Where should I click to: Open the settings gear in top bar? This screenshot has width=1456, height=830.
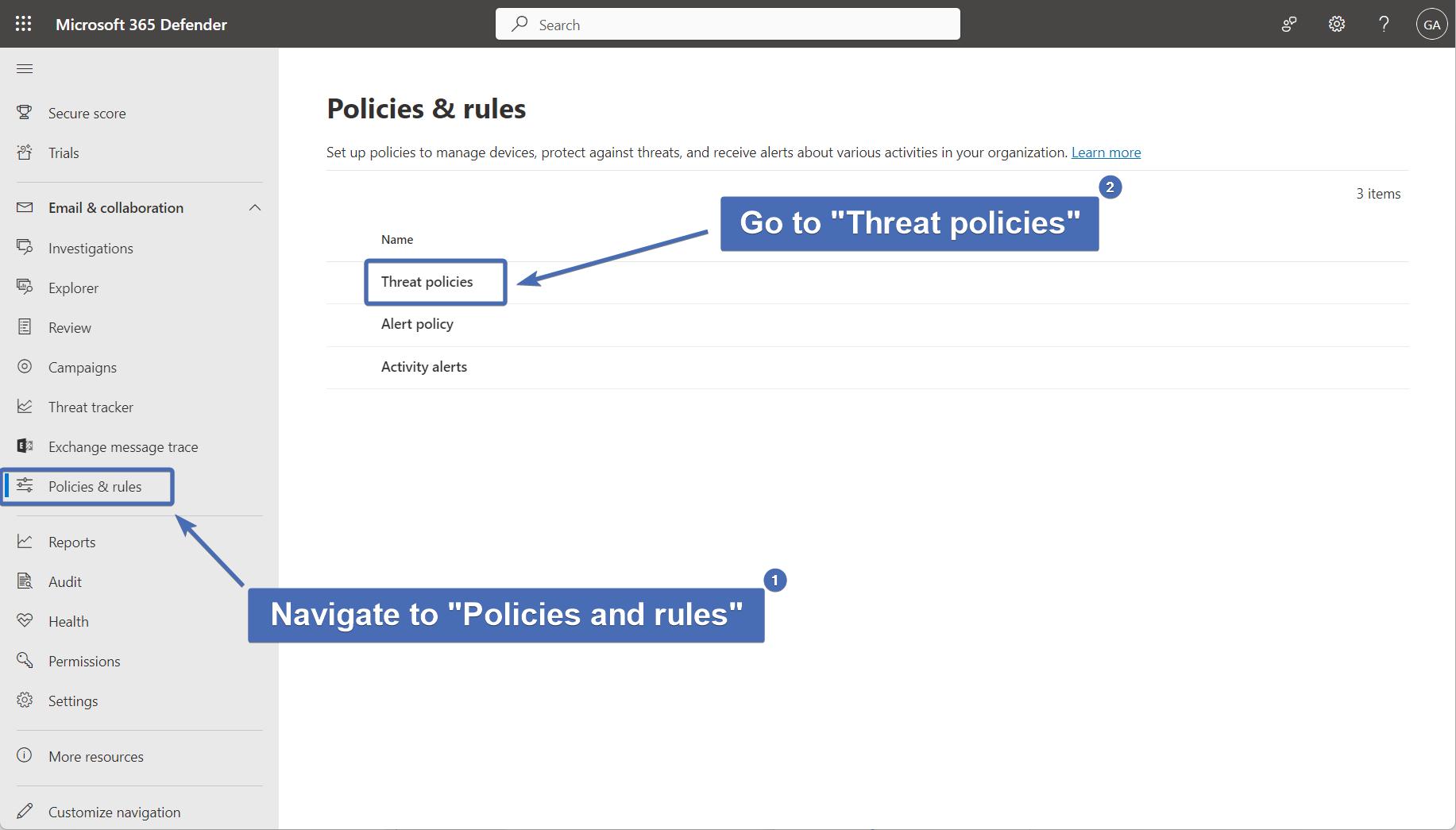(1337, 25)
